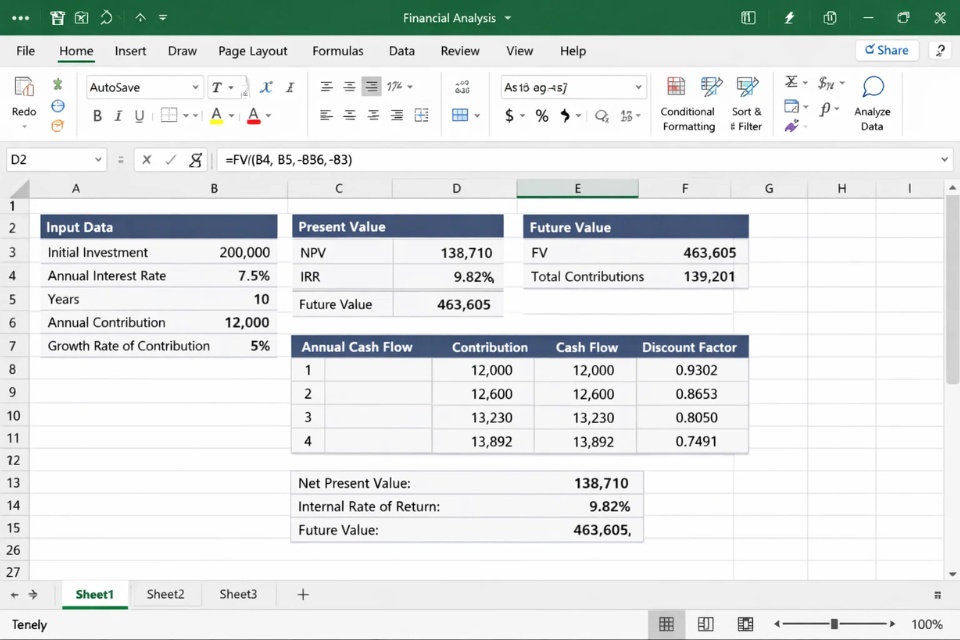The height and width of the screenshot is (640, 960).
Task: Add a new worksheet with the plus button
Action: click(302, 594)
